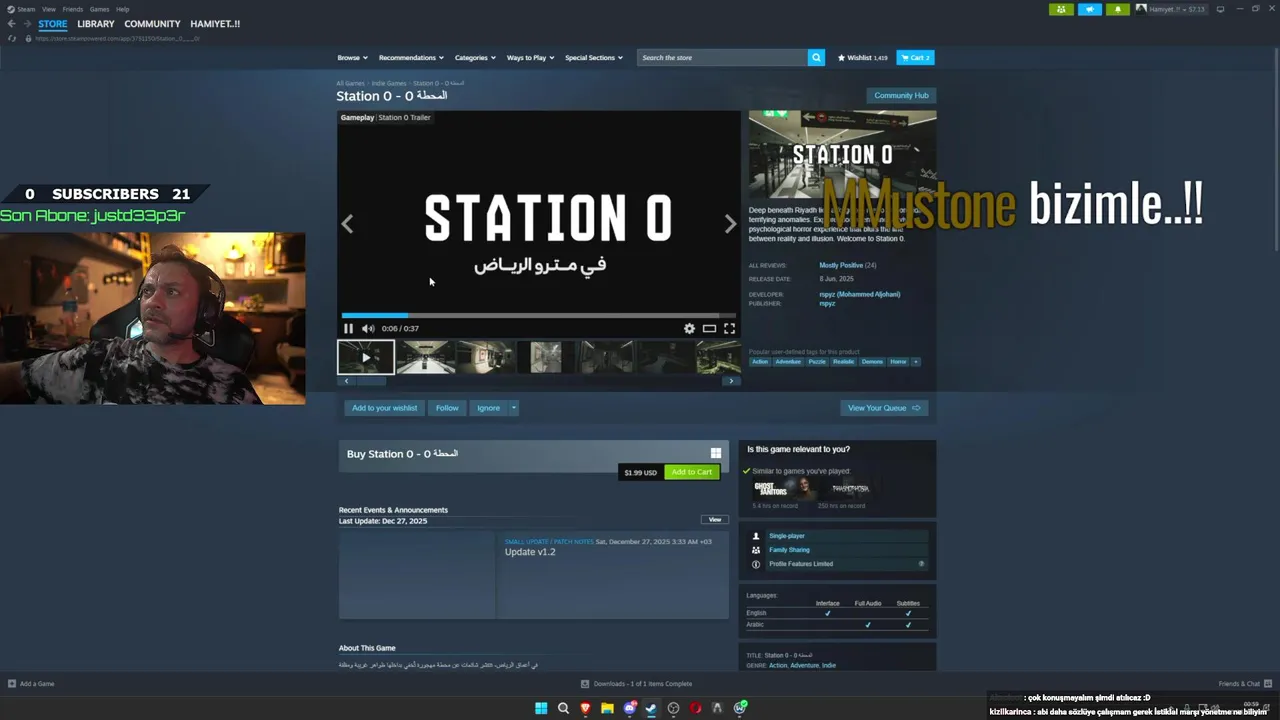
Task: Click Add to your wishlist
Action: 384,408
